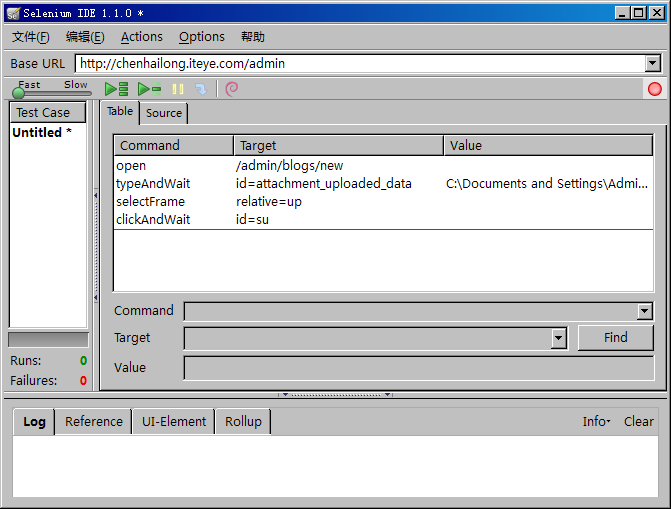671x509 pixels.
Task: Click the relative=up target cell
Action: (269, 202)
